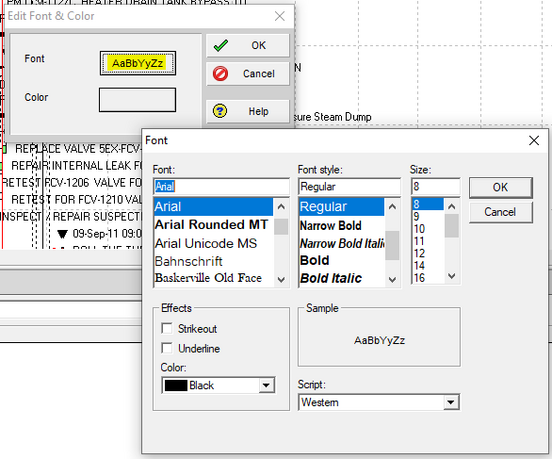Image resolution: width=552 pixels, height=459 pixels.
Task: Select Bahnschrift font
Action: click(213, 261)
